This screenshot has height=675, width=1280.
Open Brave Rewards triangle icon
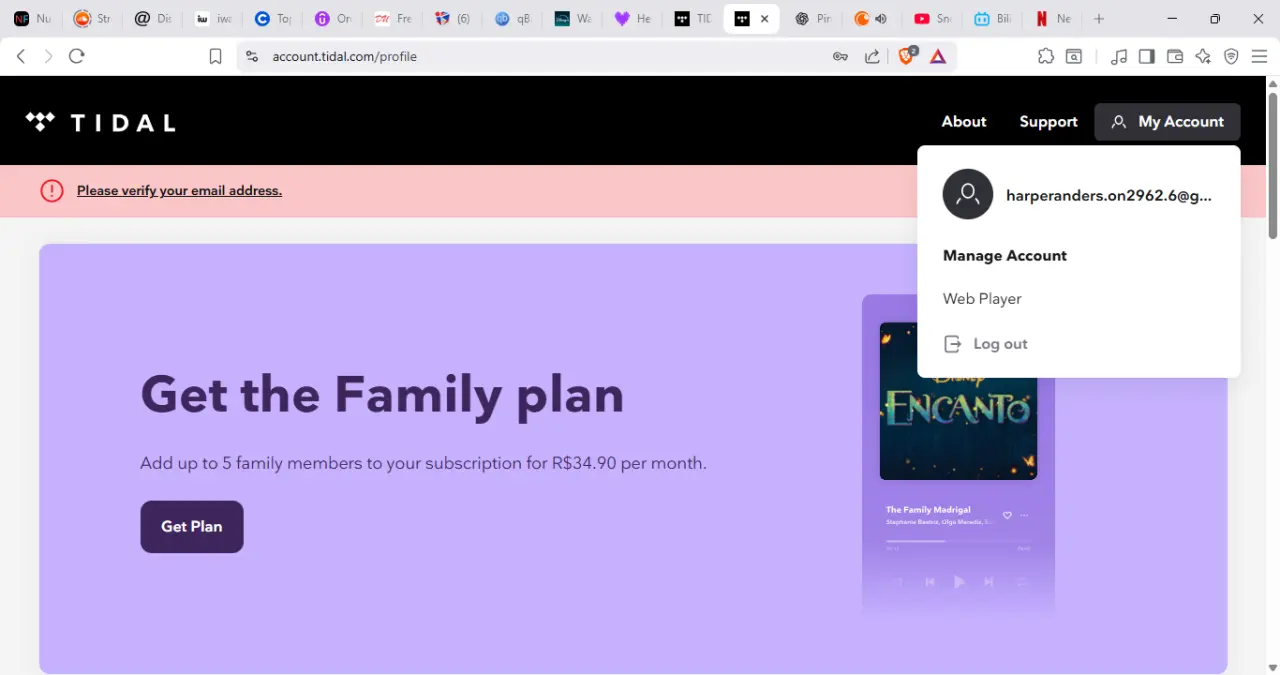point(938,57)
